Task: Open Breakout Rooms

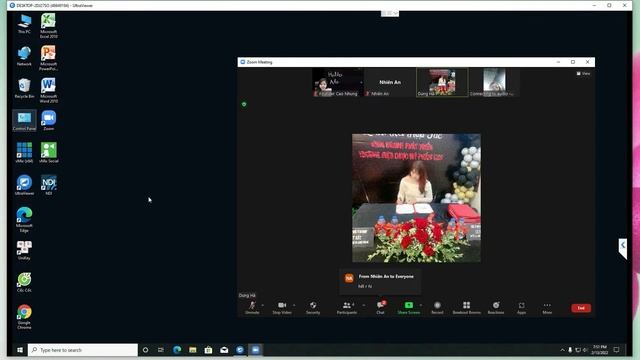Action: click(x=467, y=308)
